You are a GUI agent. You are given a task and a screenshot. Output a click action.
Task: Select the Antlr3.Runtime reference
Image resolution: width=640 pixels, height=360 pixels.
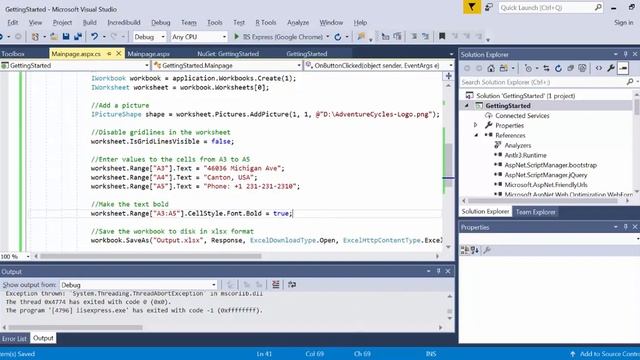(525, 155)
